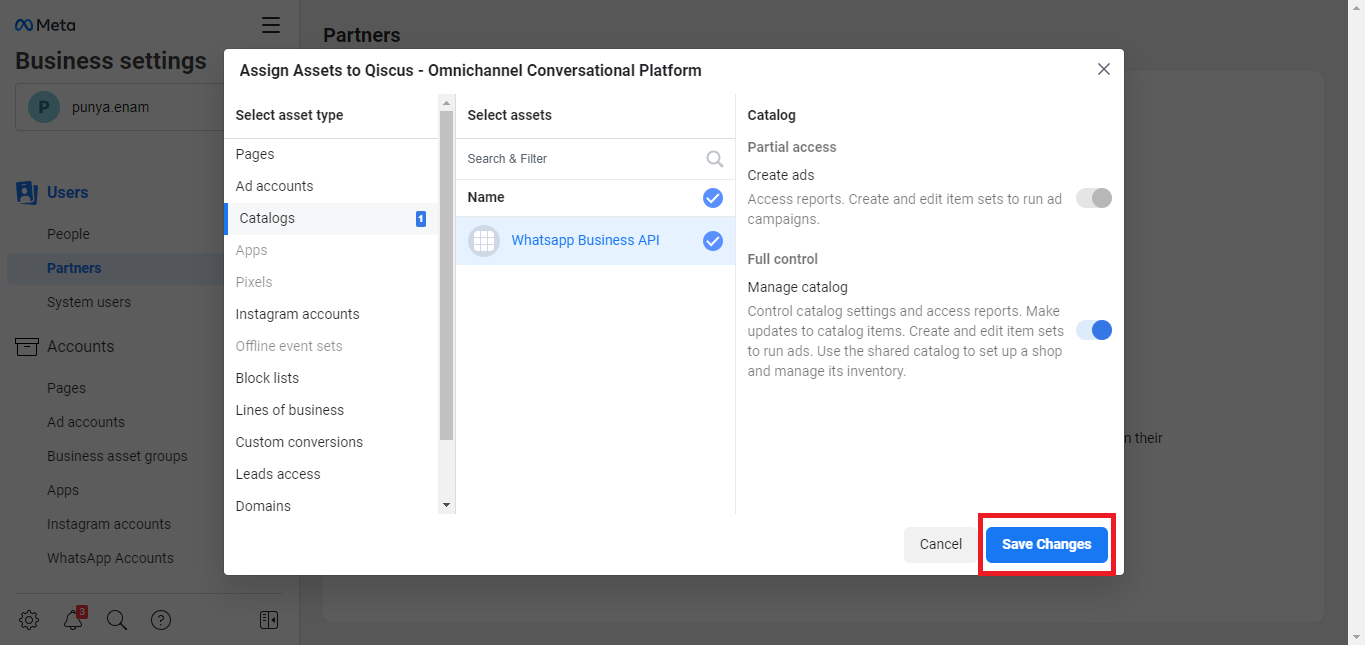Open the help question mark icon
This screenshot has height=645, width=1365.
161,620
